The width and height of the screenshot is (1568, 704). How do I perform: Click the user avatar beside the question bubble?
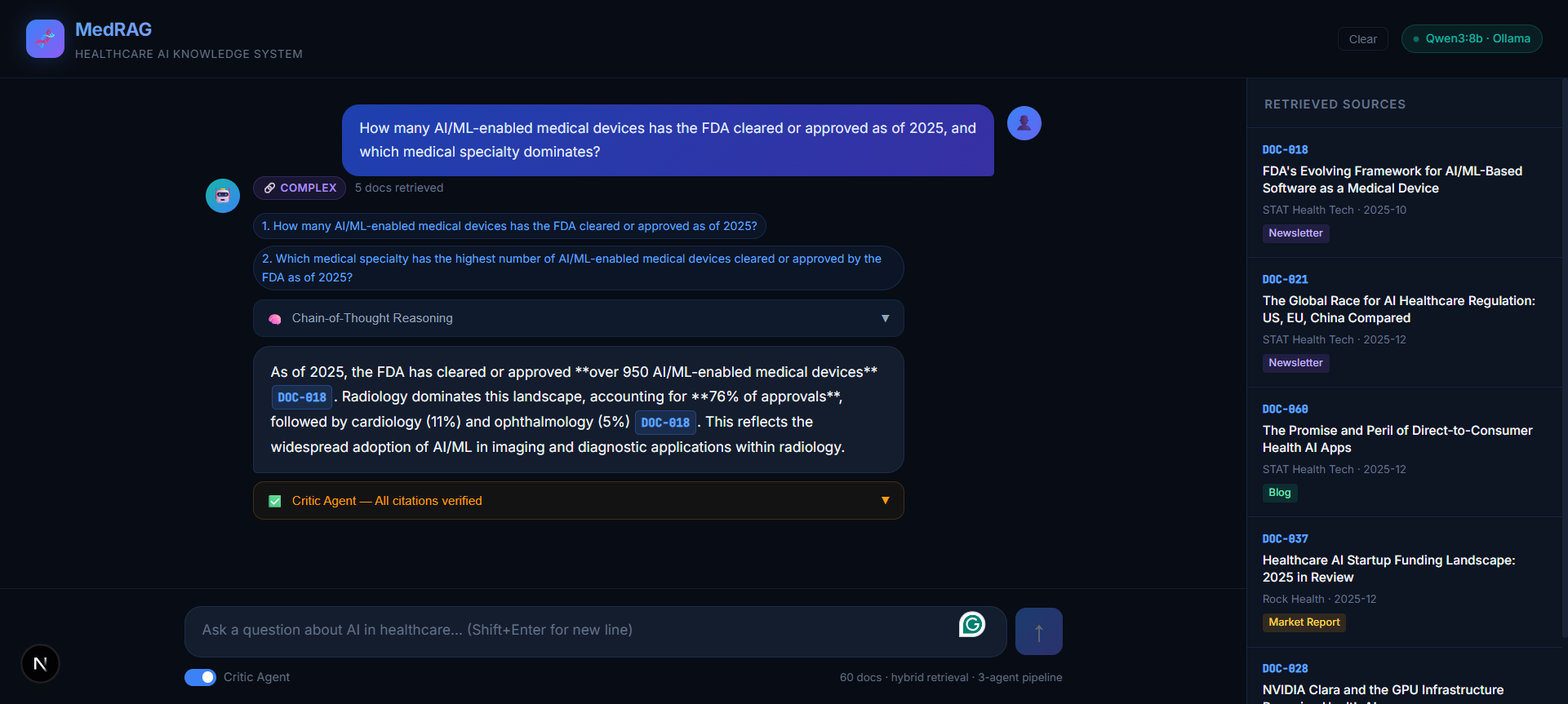click(1024, 122)
